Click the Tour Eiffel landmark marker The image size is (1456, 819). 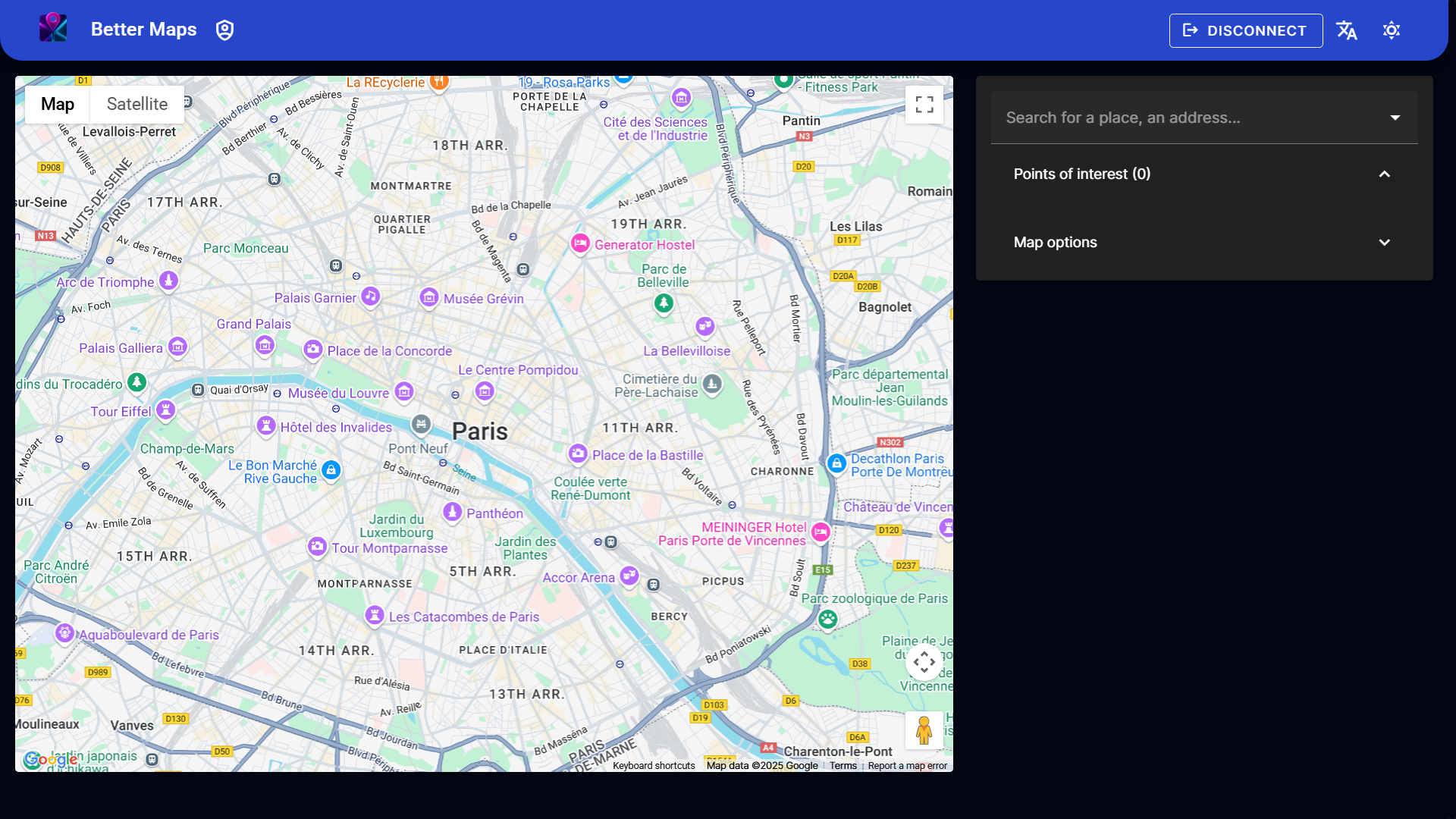point(165,410)
